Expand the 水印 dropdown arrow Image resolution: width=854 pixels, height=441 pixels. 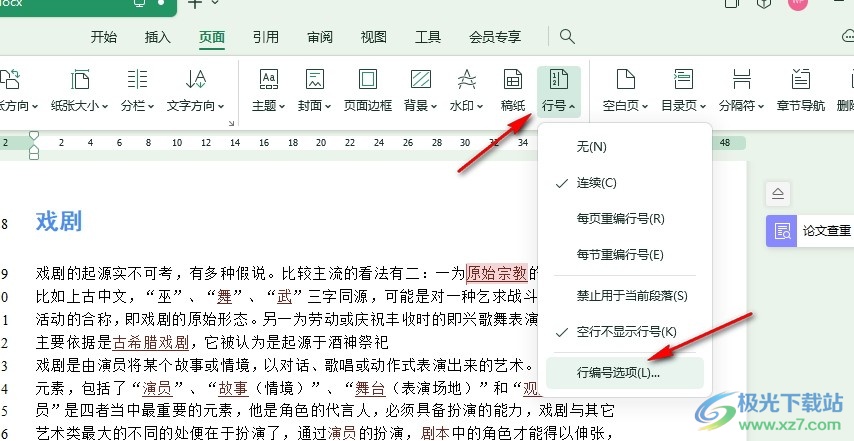(x=480, y=106)
